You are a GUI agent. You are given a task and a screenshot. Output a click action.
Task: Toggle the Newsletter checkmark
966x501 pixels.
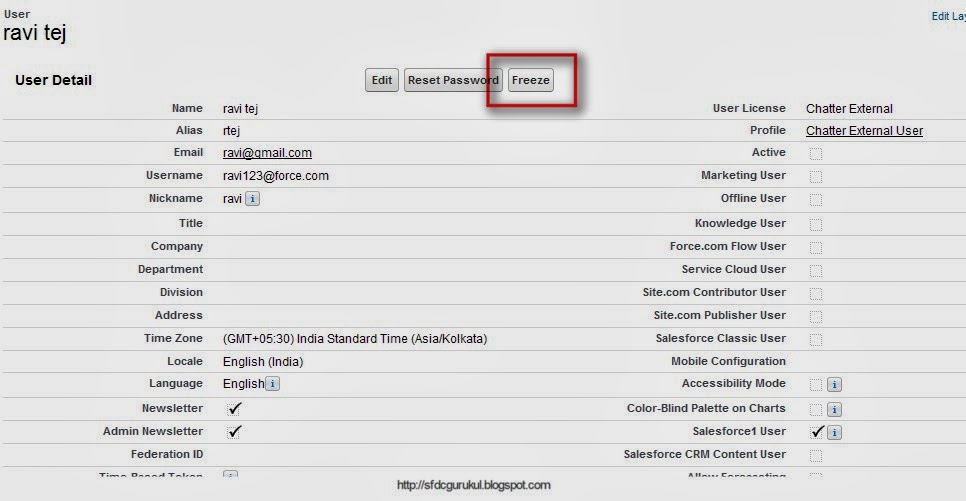point(234,408)
